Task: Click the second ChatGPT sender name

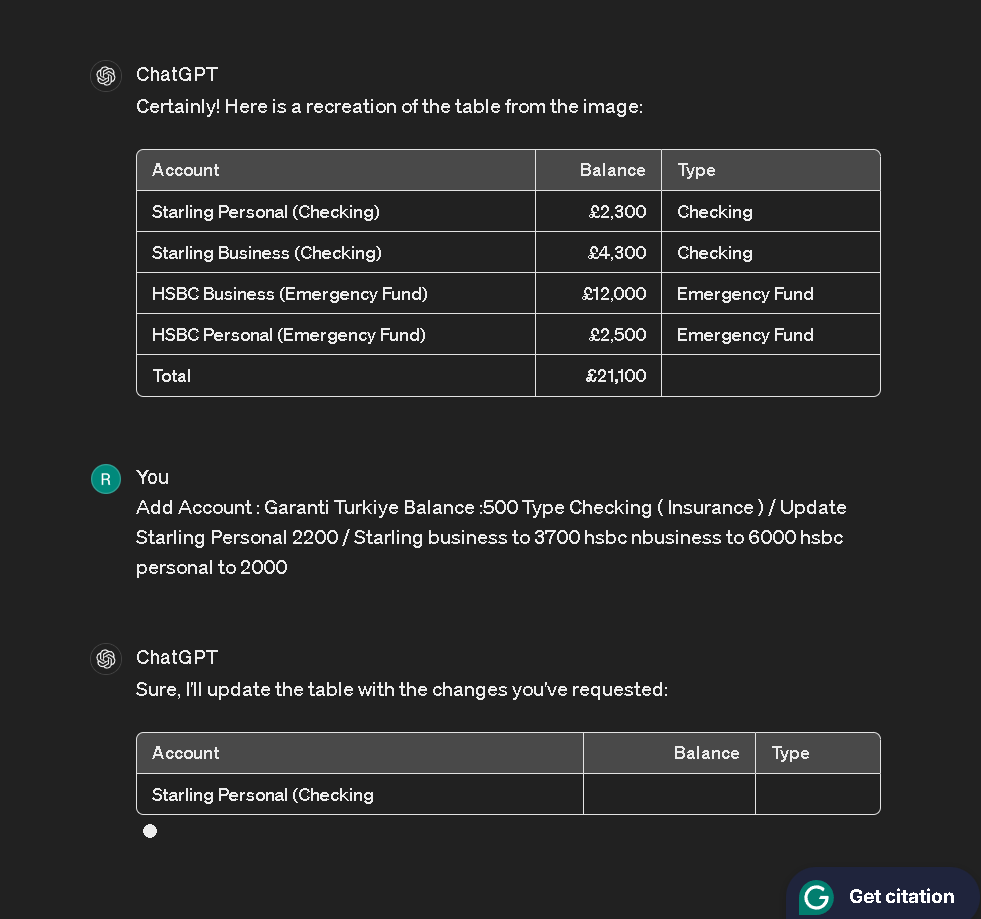Action: pyautogui.click(x=177, y=658)
